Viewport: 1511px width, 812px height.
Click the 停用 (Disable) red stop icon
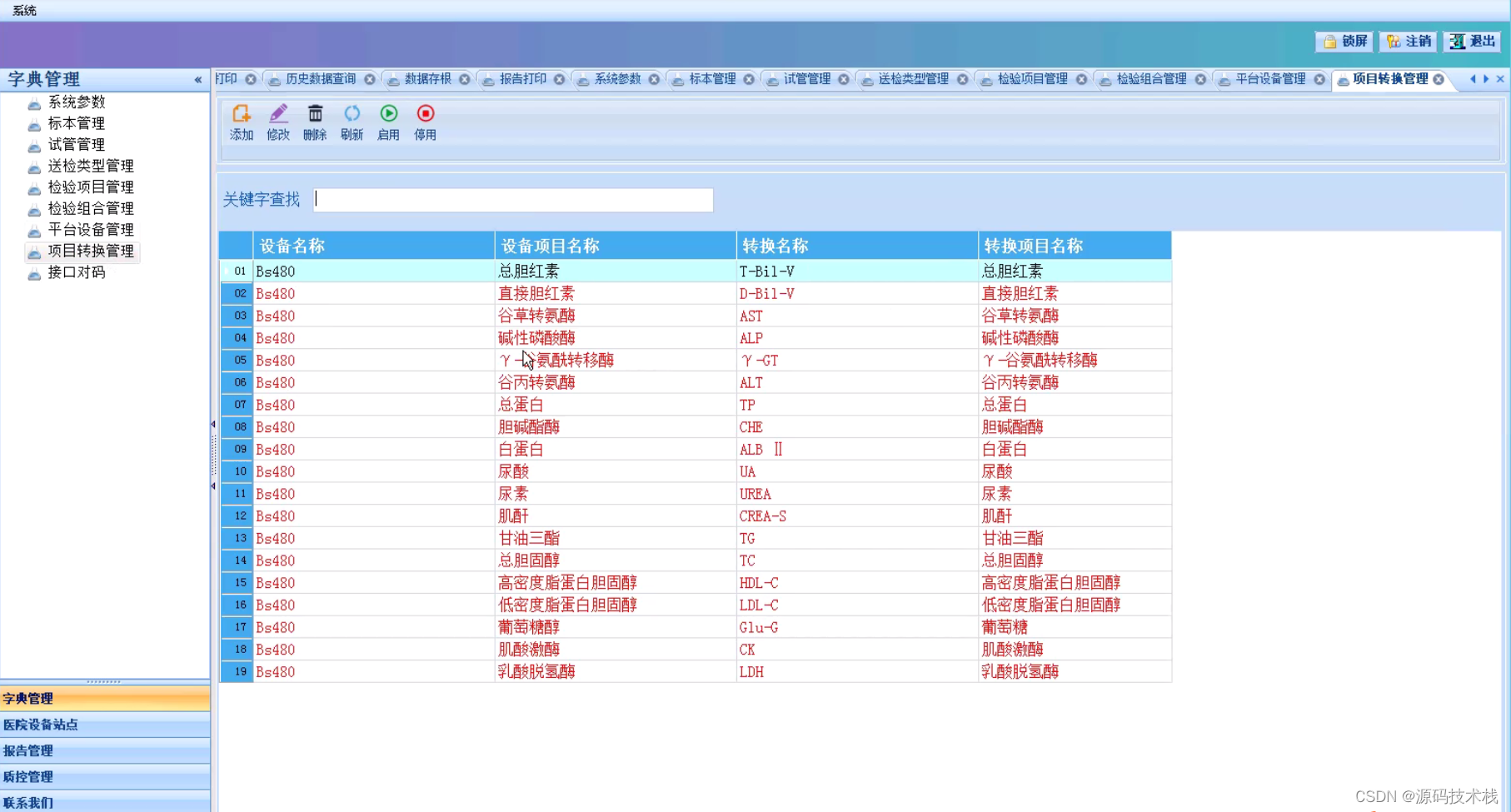point(425,122)
